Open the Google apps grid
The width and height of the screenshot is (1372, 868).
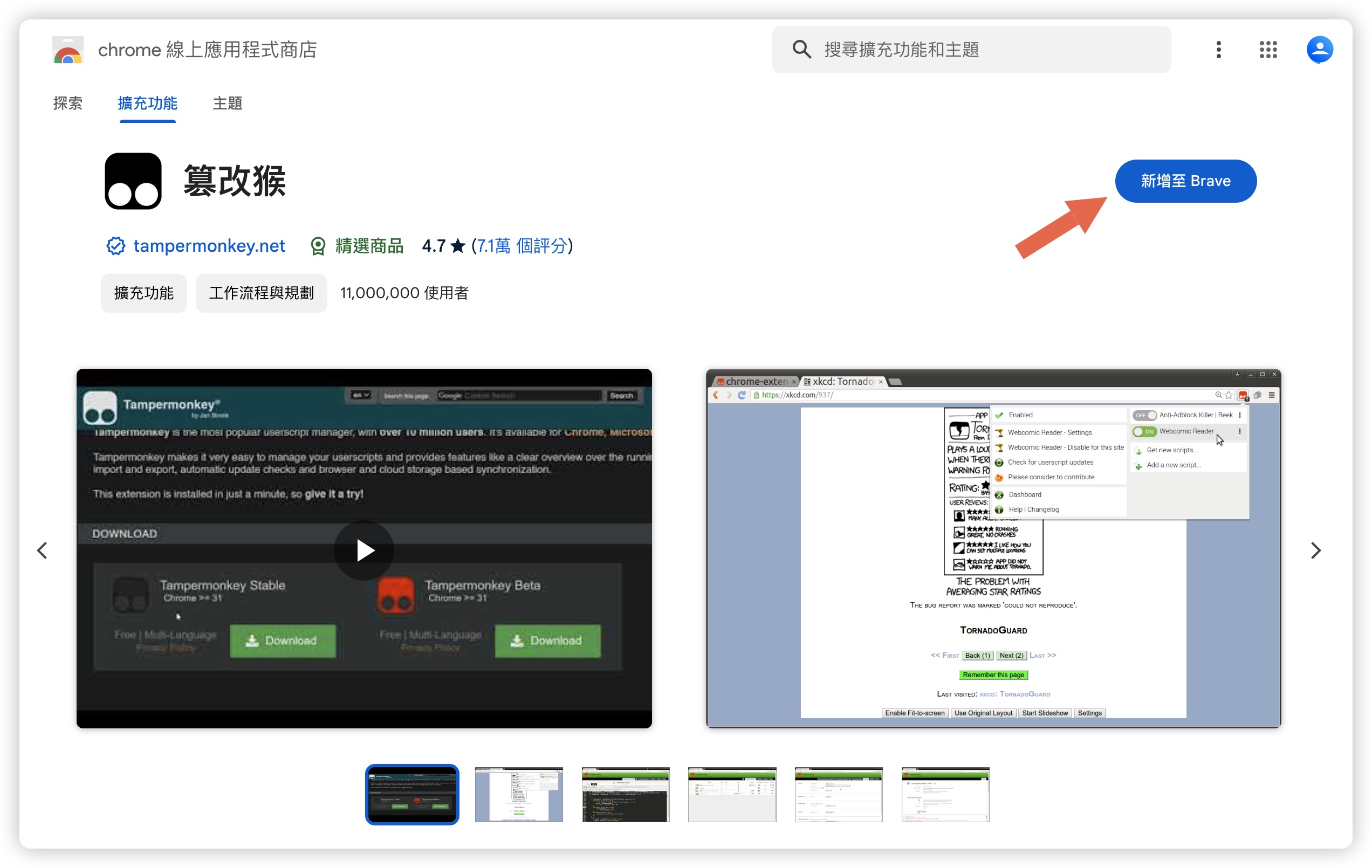point(1268,50)
